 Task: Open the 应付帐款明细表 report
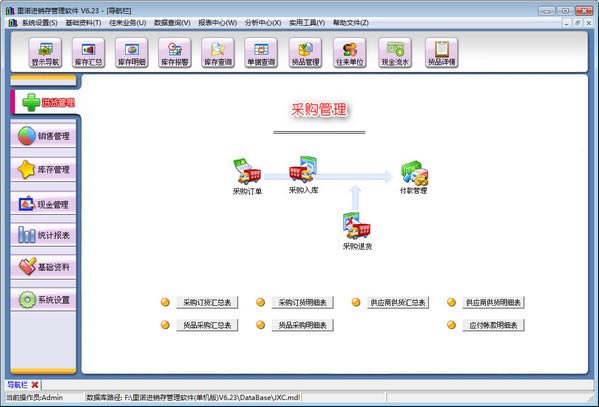tap(493, 325)
